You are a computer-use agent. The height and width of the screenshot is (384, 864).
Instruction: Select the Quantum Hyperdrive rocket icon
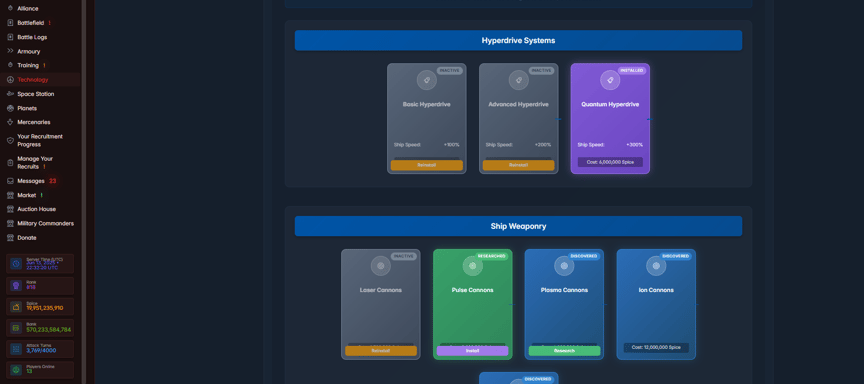tap(610, 80)
